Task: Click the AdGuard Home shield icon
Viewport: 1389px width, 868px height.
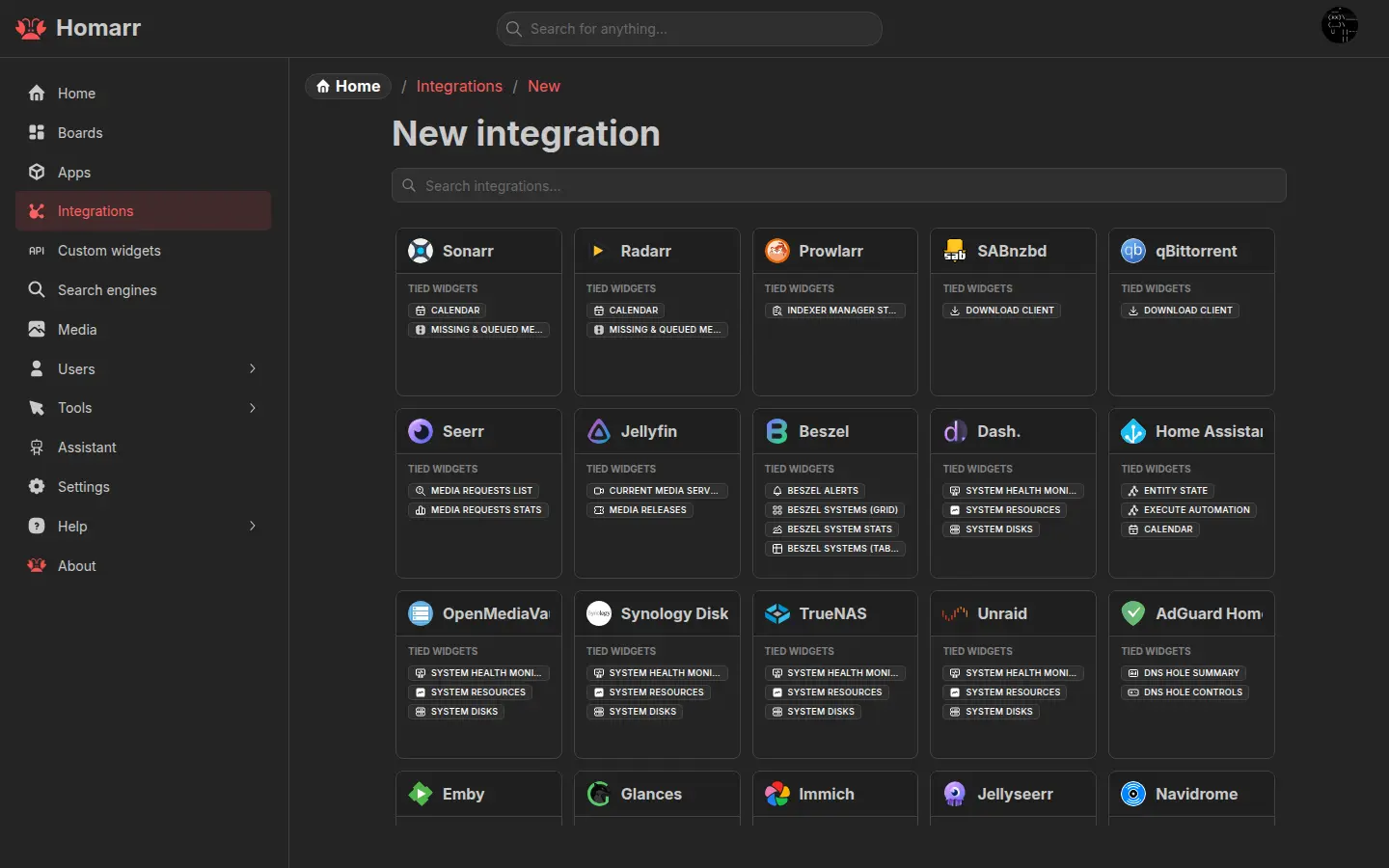Action: (x=1133, y=613)
